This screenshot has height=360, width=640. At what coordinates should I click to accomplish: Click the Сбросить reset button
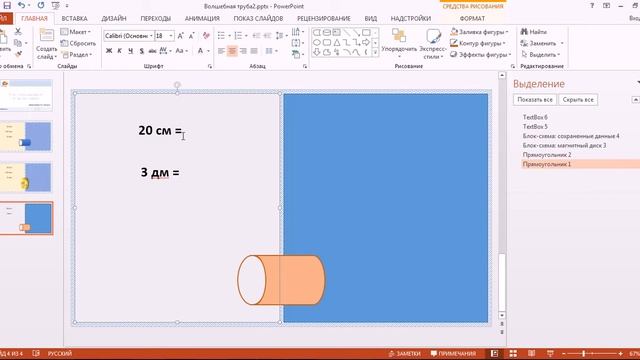point(78,43)
